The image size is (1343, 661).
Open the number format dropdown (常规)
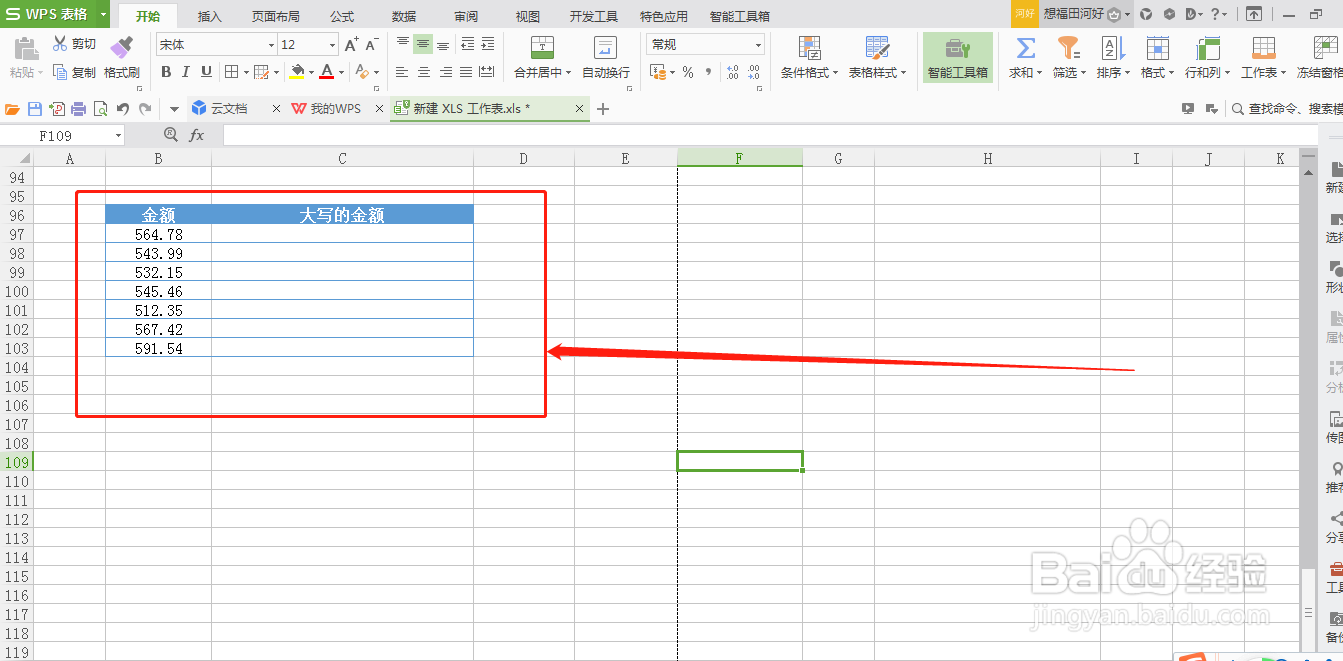759,45
